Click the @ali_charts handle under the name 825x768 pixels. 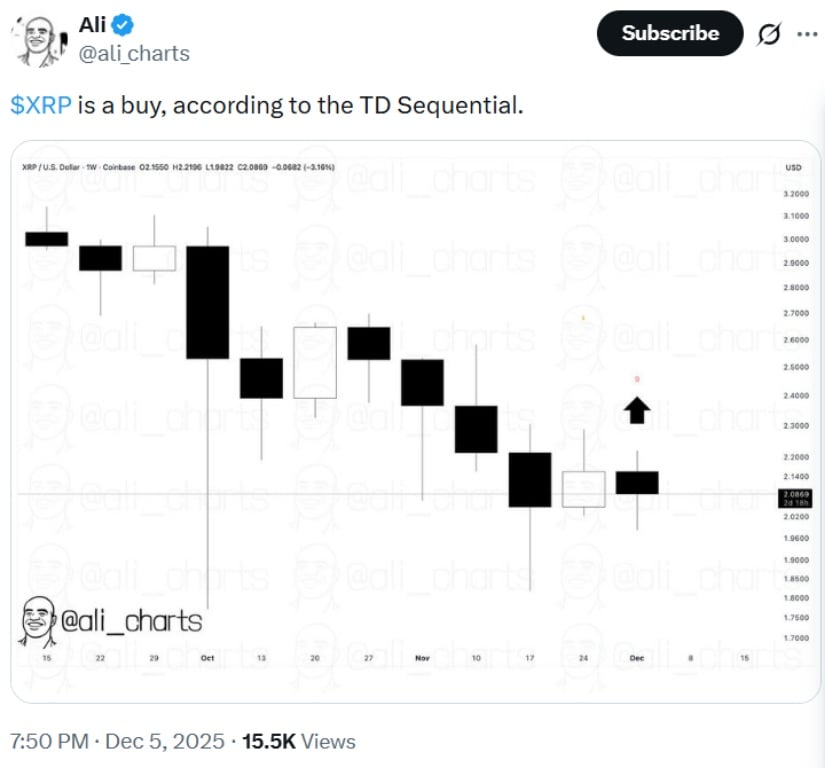(x=133, y=53)
